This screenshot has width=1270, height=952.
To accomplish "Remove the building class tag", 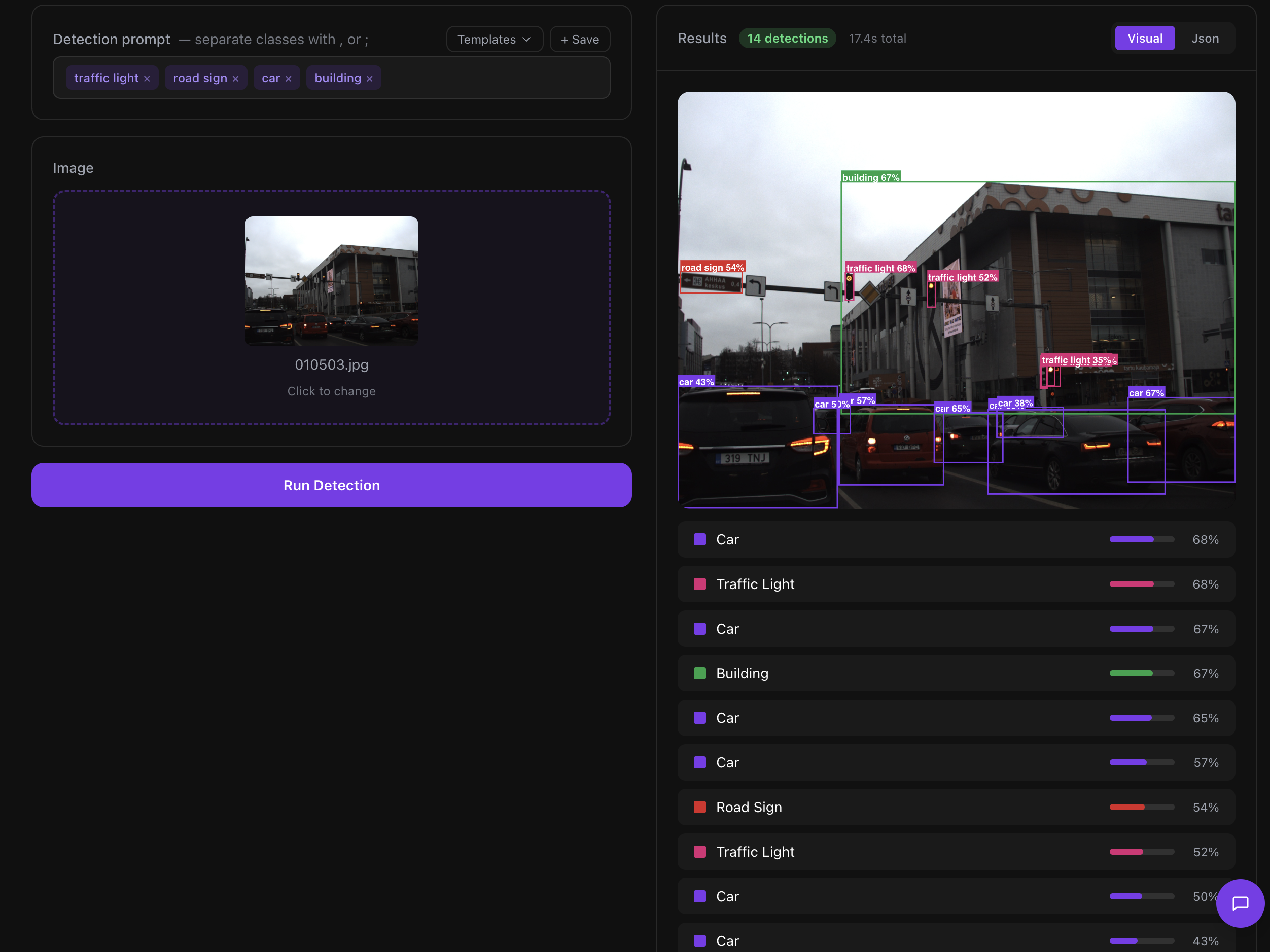I will [x=370, y=79].
